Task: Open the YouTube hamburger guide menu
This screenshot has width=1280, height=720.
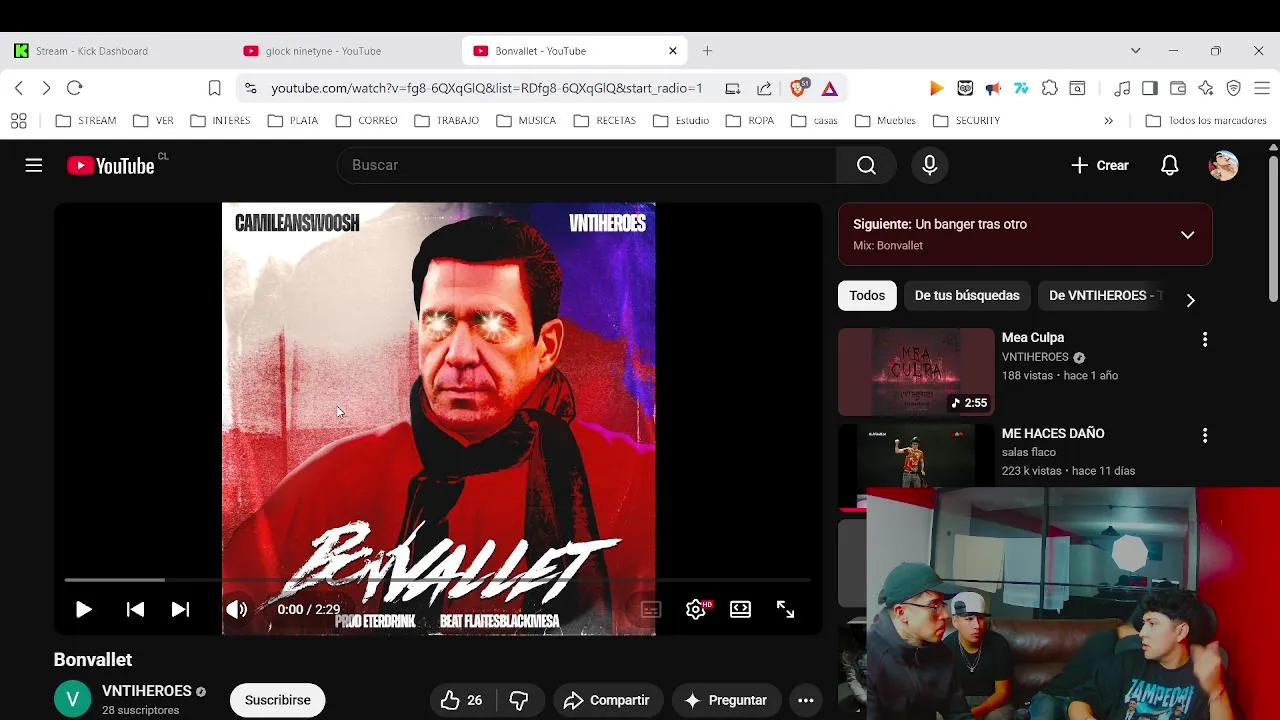Action: (34, 165)
